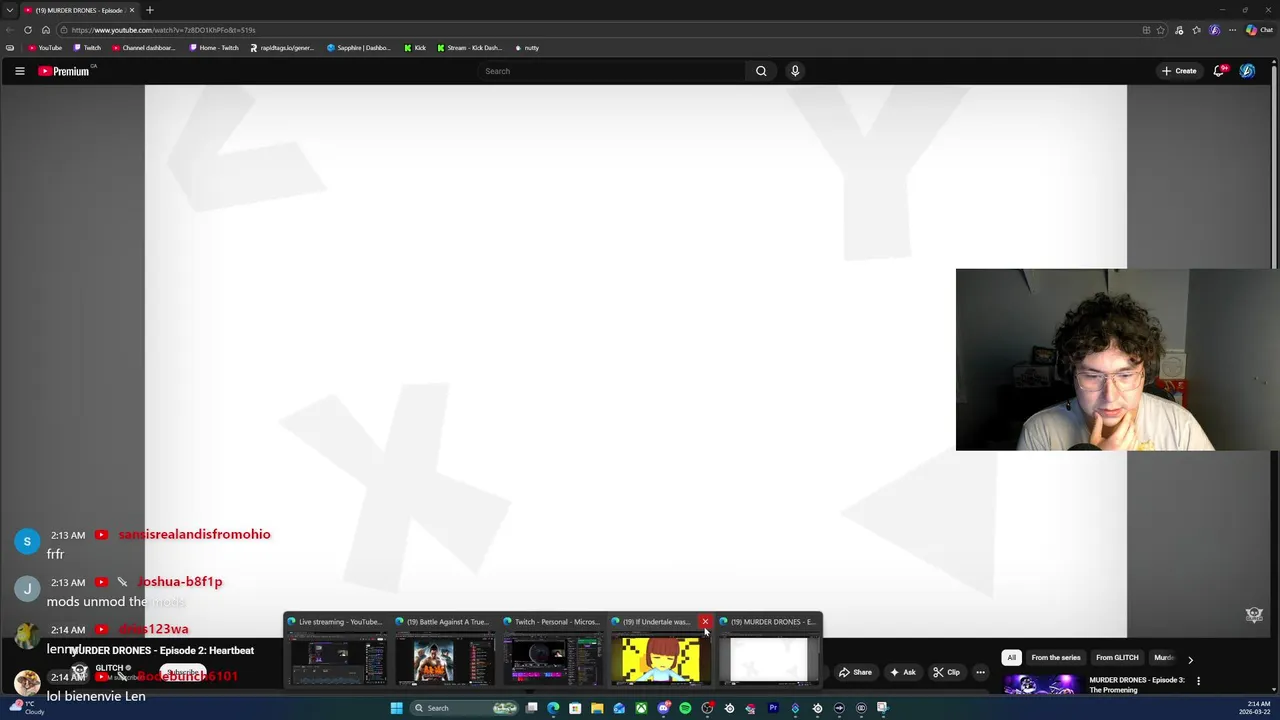Open Microsoft Edge from taskbar

(553, 708)
